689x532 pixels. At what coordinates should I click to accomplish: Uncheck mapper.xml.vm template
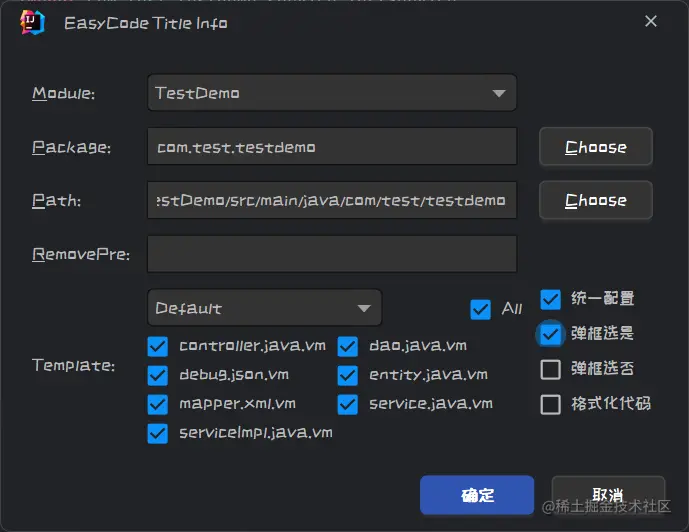[x=157, y=404]
